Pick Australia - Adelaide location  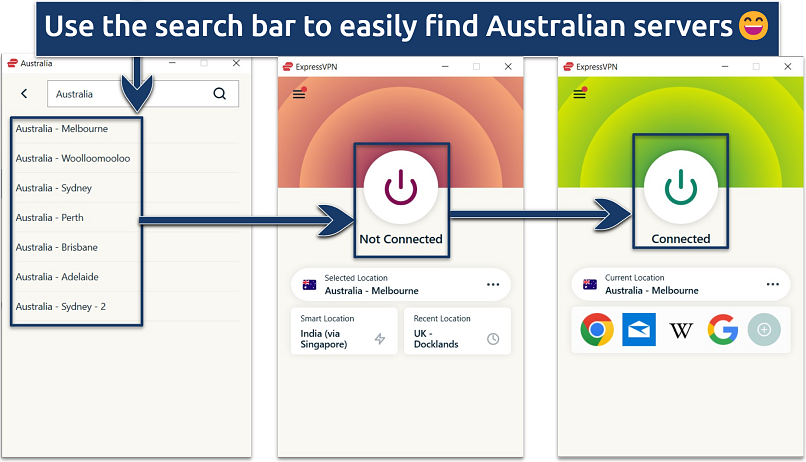(57, 277)
